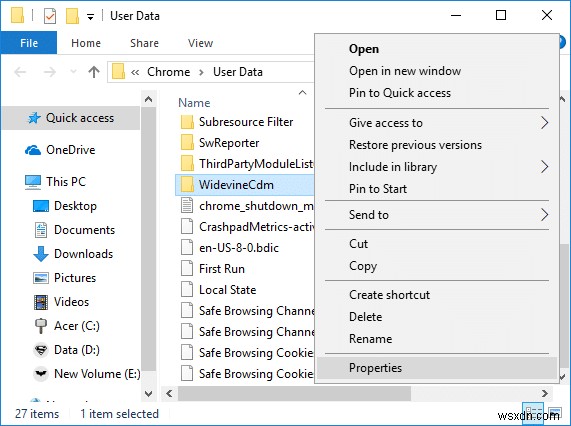Viewport: 571px width, 426px height.
Task: Choose Rename from context menu
Action: [x=437, y=339]
